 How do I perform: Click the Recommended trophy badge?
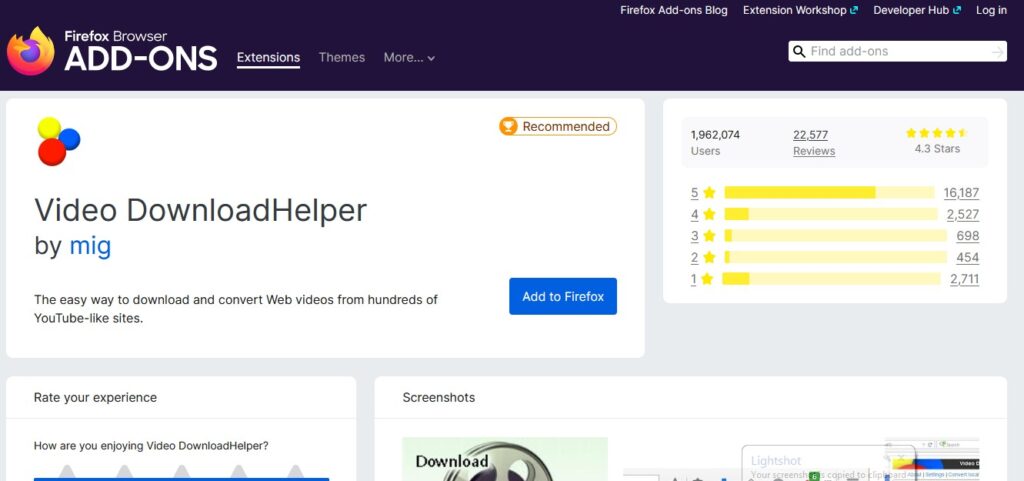[x=558, y=127]
